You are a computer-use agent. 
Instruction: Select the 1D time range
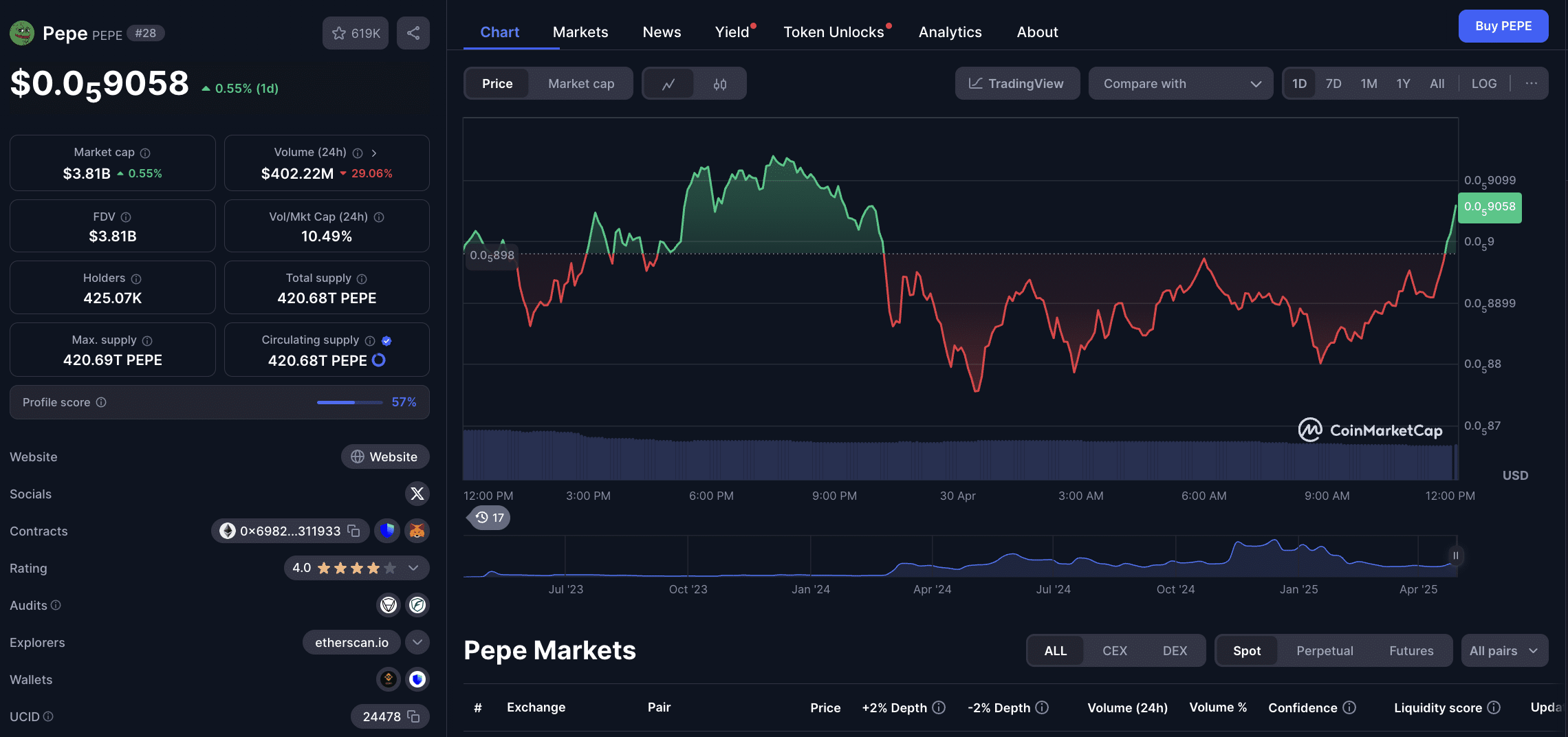[x=1299, y=83]
